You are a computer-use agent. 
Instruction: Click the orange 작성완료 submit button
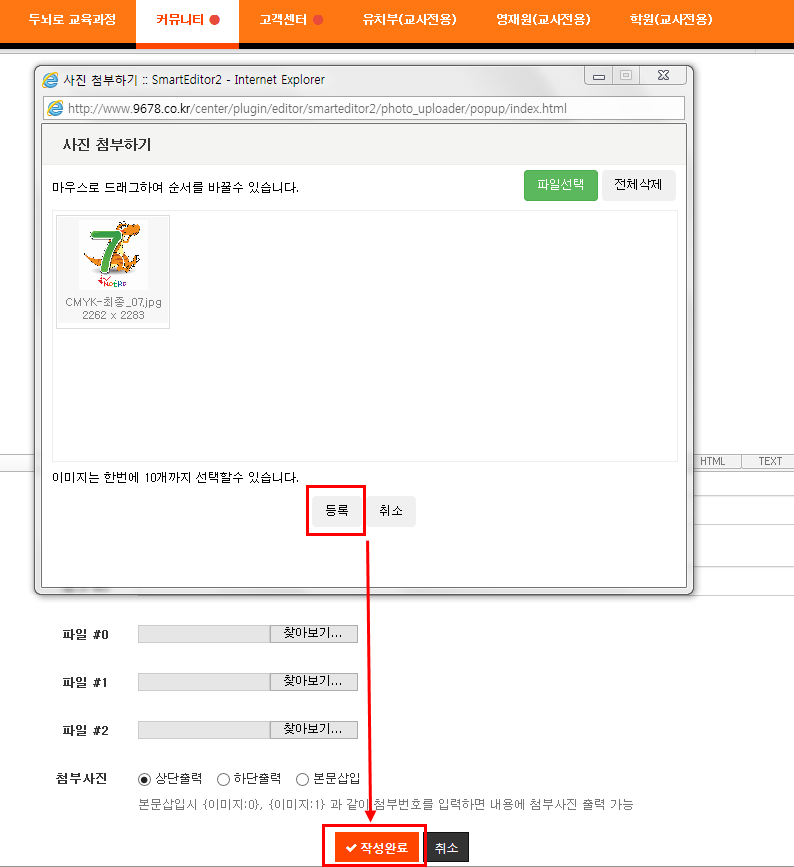376,848
